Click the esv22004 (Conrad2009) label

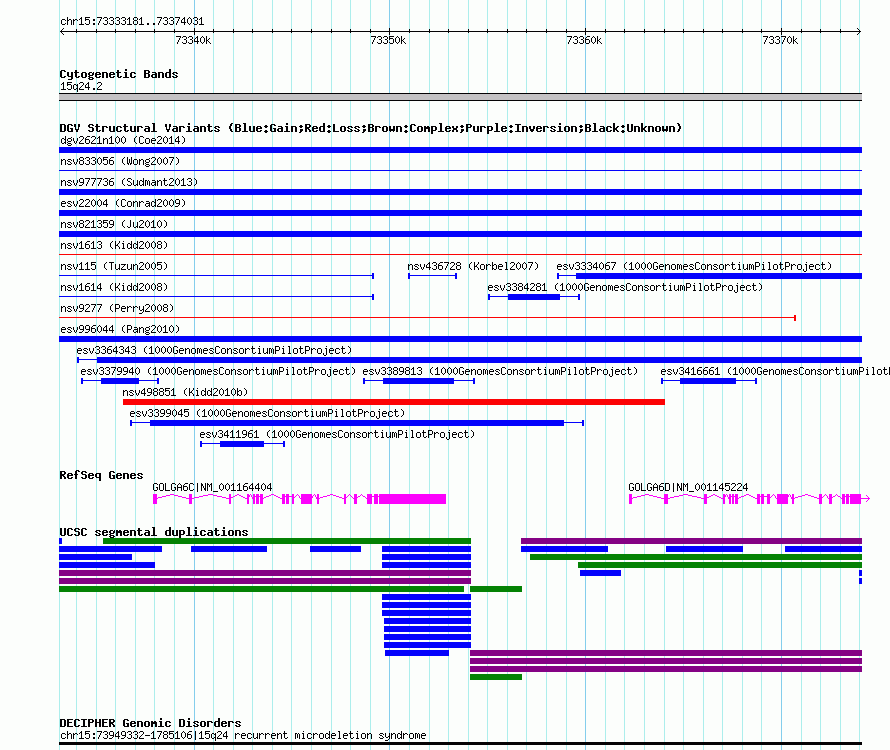123,203
